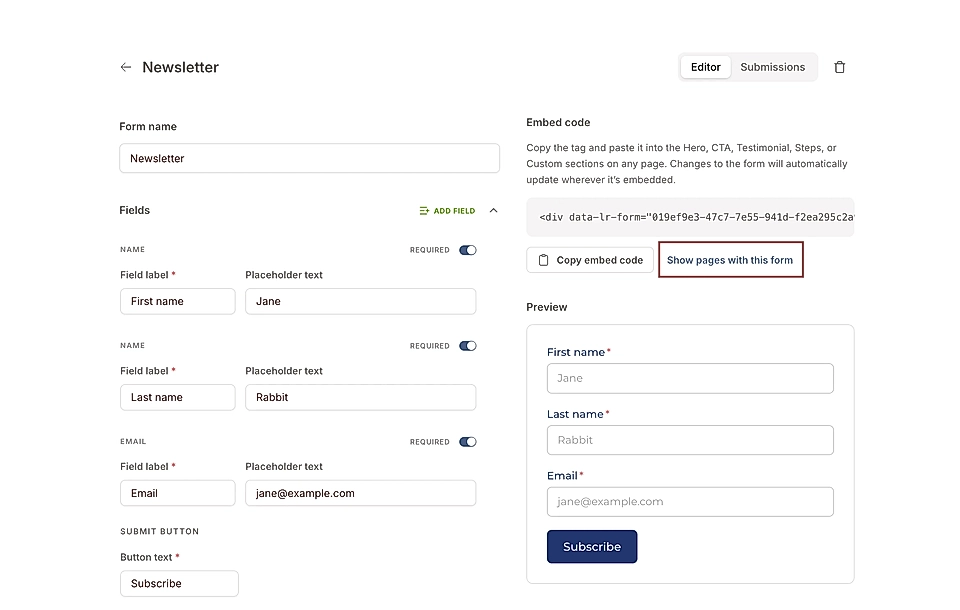Screen dimensions: 960x610
Task: Click the Preview heading
Action: [547, 307]
